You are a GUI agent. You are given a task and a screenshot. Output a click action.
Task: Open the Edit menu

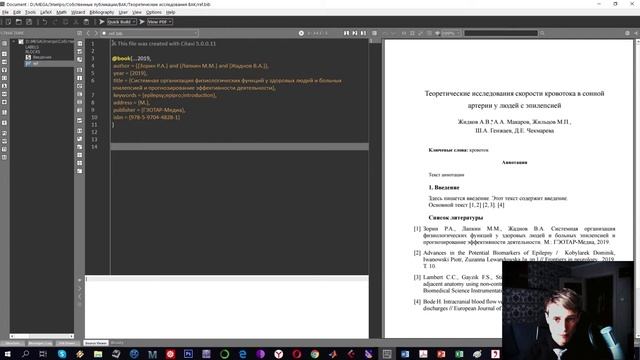click(17, 12)
